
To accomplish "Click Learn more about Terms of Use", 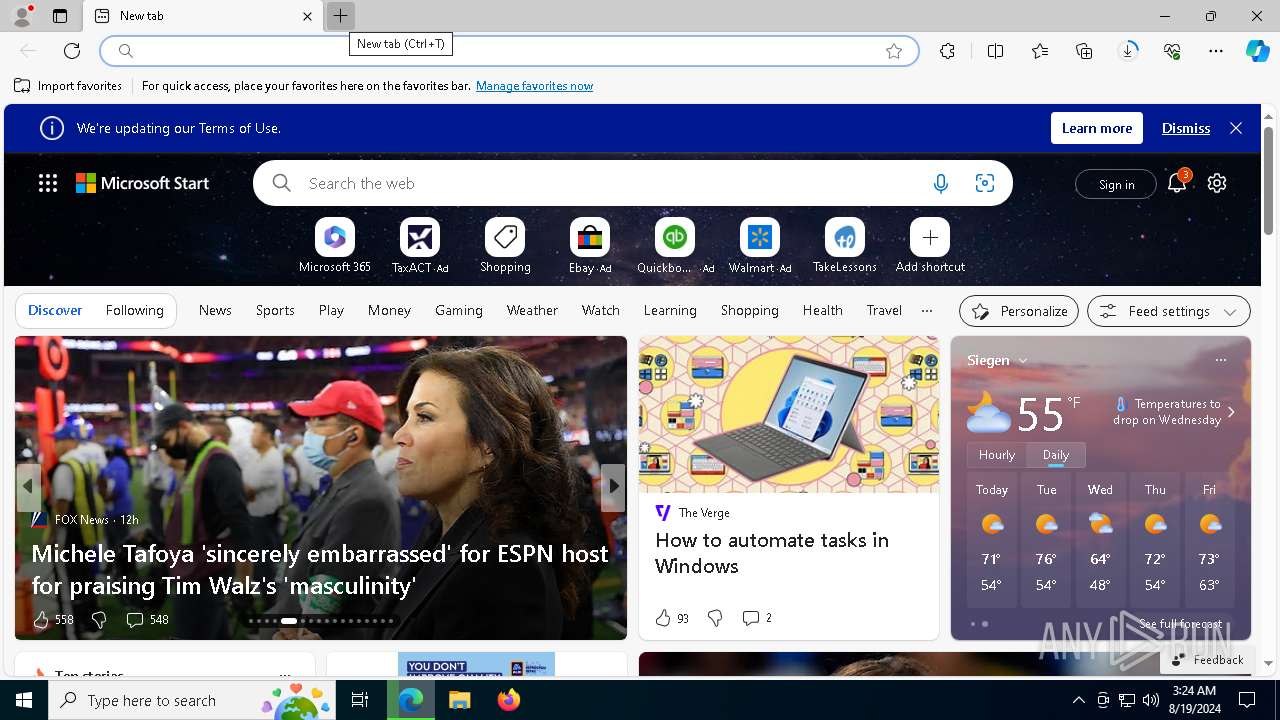I will (x=1097, y=128).
